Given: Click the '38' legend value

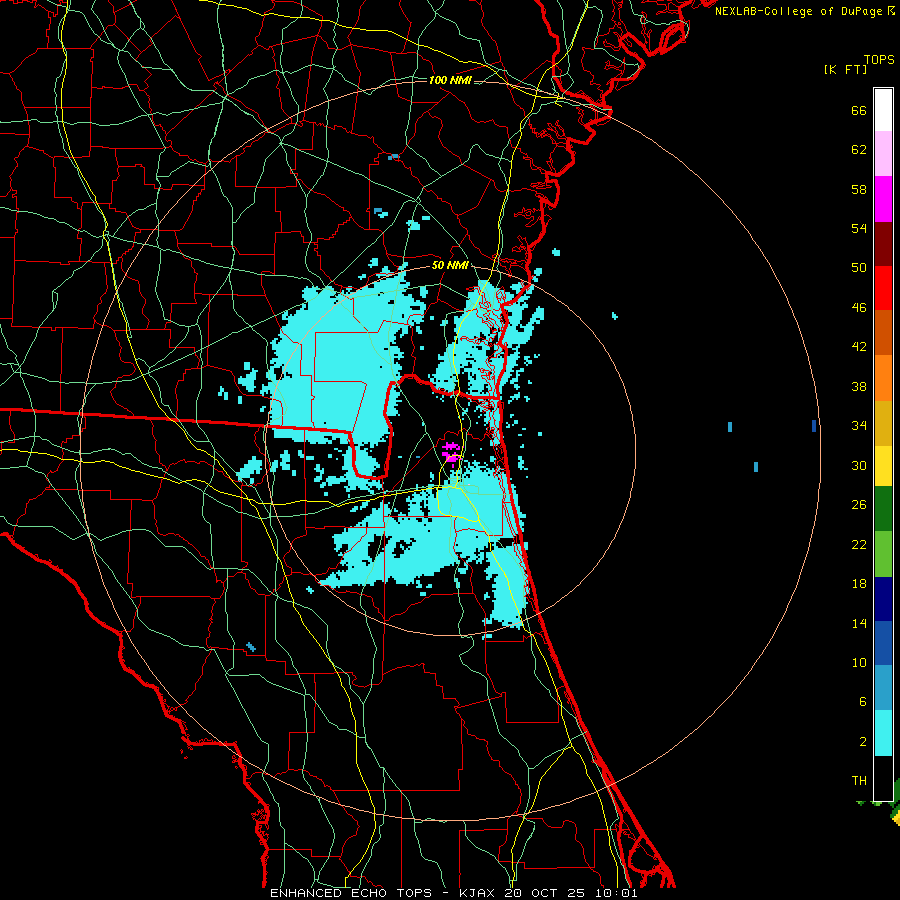Looking at the screenshot, I should click(859, 386).
